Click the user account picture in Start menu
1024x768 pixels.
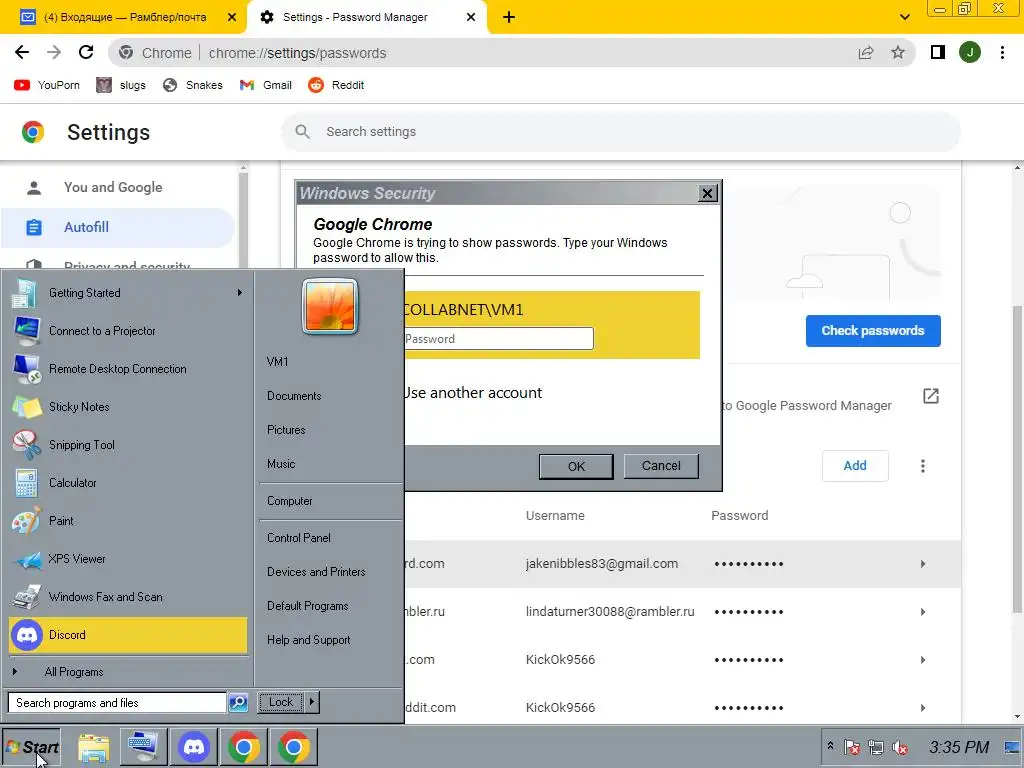(330, 306)
